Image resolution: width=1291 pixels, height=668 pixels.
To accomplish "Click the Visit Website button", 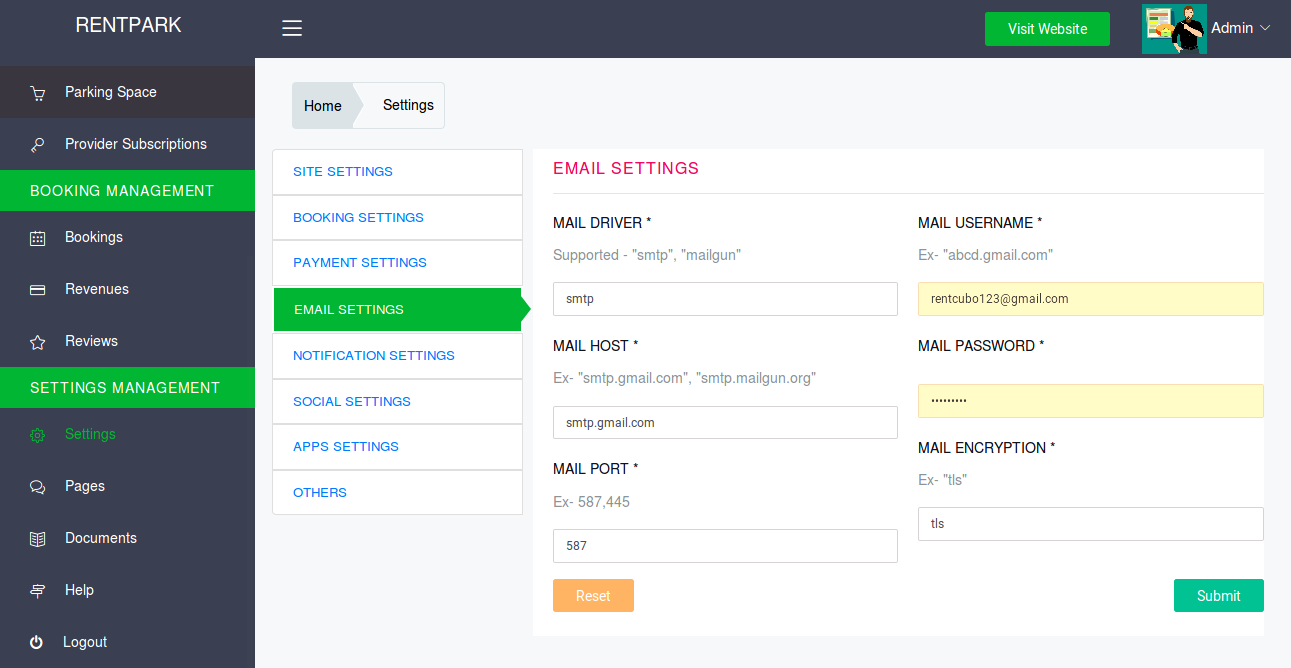I will pyautogui.click(x=1047, y=29).
